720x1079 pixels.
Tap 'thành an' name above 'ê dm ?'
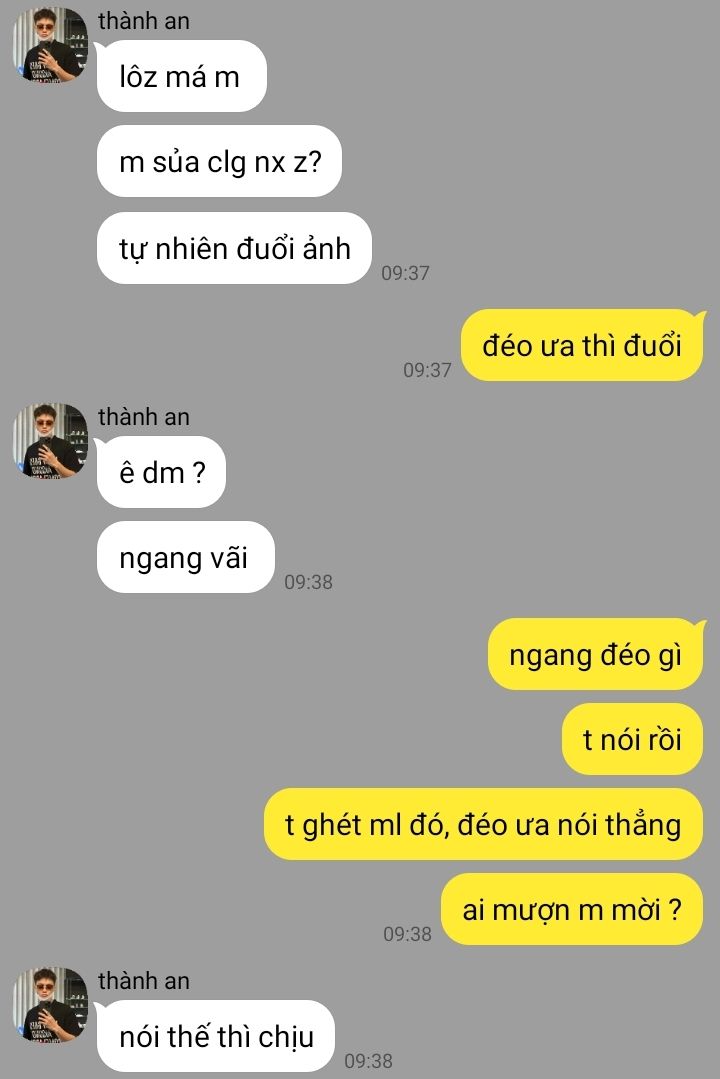tap(144, 417)
